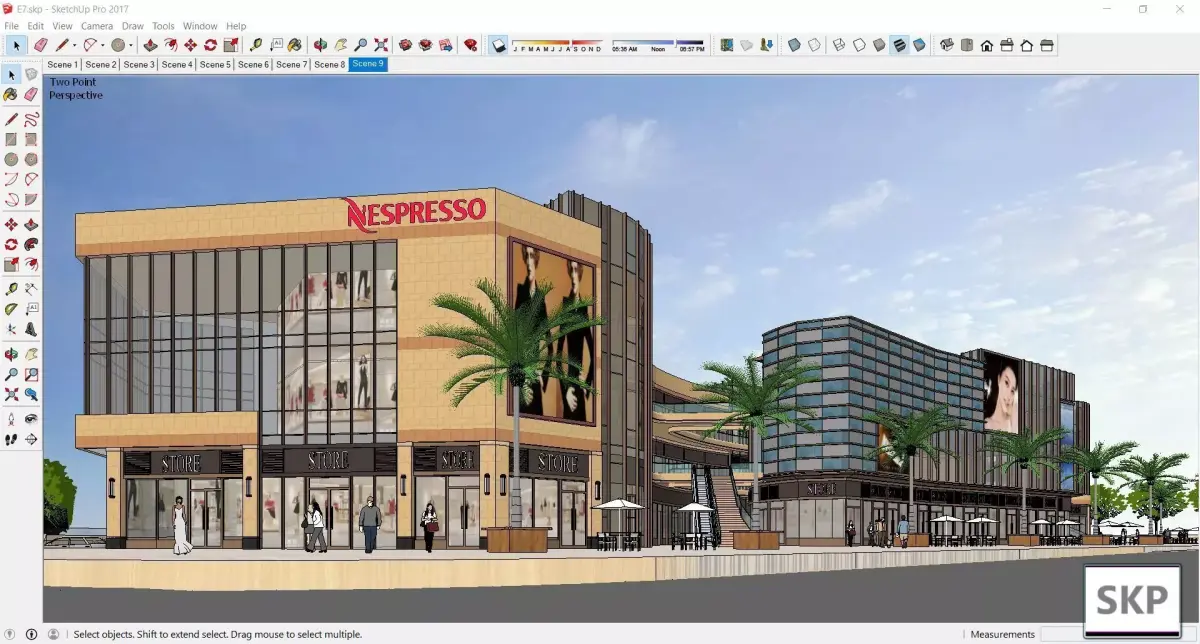
Task: Select the Paint Bucket tool in left toolbar
Action: (x=11, y=94)
